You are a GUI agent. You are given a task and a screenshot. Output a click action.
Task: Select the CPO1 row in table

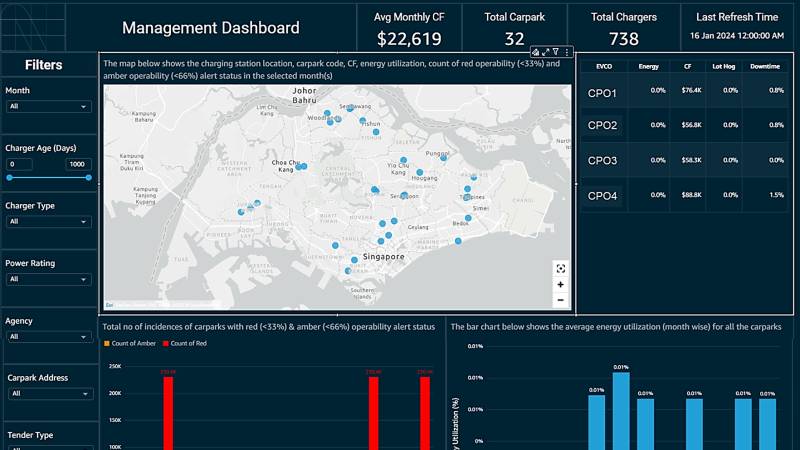[602, 94]
